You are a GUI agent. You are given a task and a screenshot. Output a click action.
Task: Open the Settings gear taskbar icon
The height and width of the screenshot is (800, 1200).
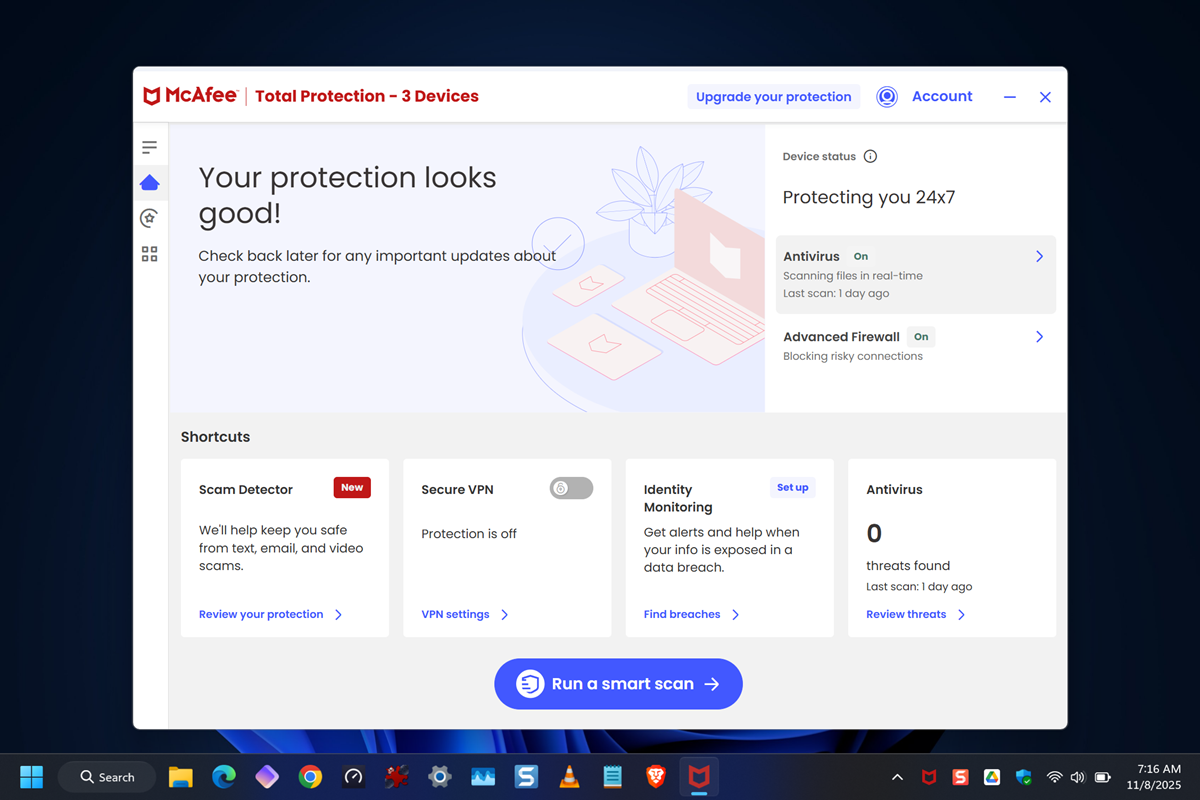[439, 777]
